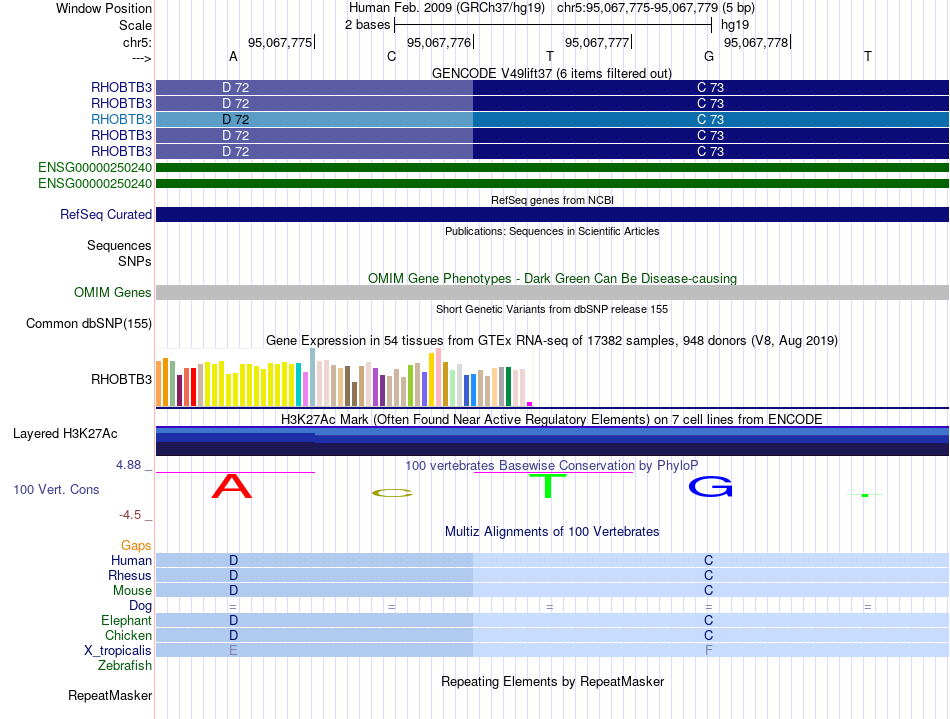Click RHOBTB3 label beside GTEx bar chart
Viewport: 950px width, 719px height.
(x=121, y=379)
